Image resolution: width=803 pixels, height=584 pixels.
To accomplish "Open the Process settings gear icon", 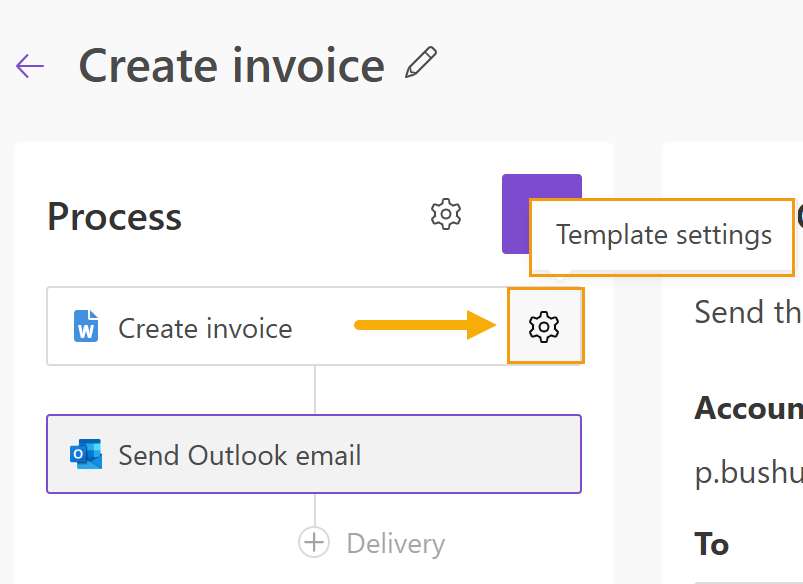I will (x=446, y=214).
